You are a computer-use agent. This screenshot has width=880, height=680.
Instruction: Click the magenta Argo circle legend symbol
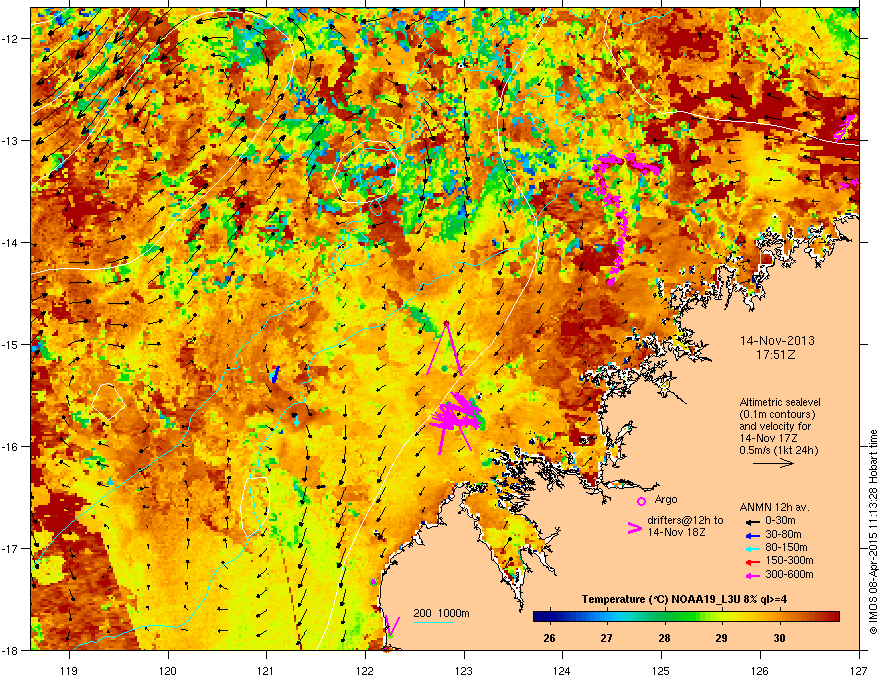(x=641, y=502)
